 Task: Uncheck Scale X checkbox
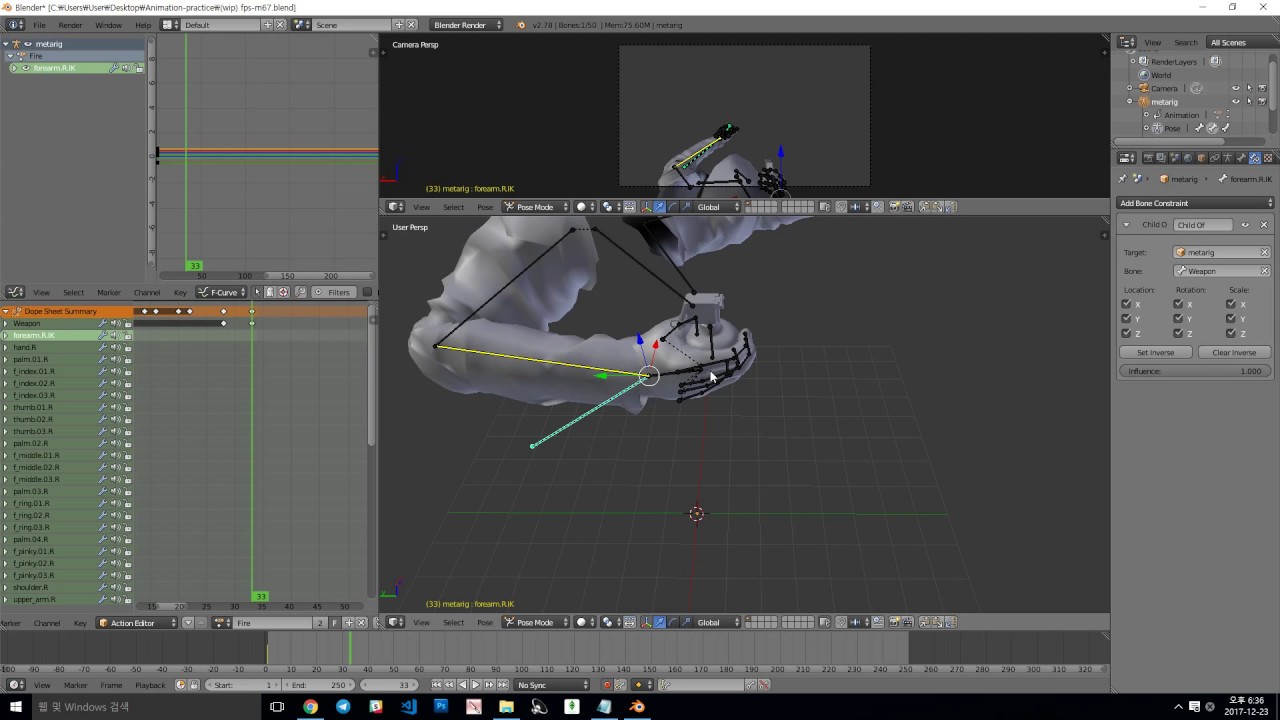1231,304
